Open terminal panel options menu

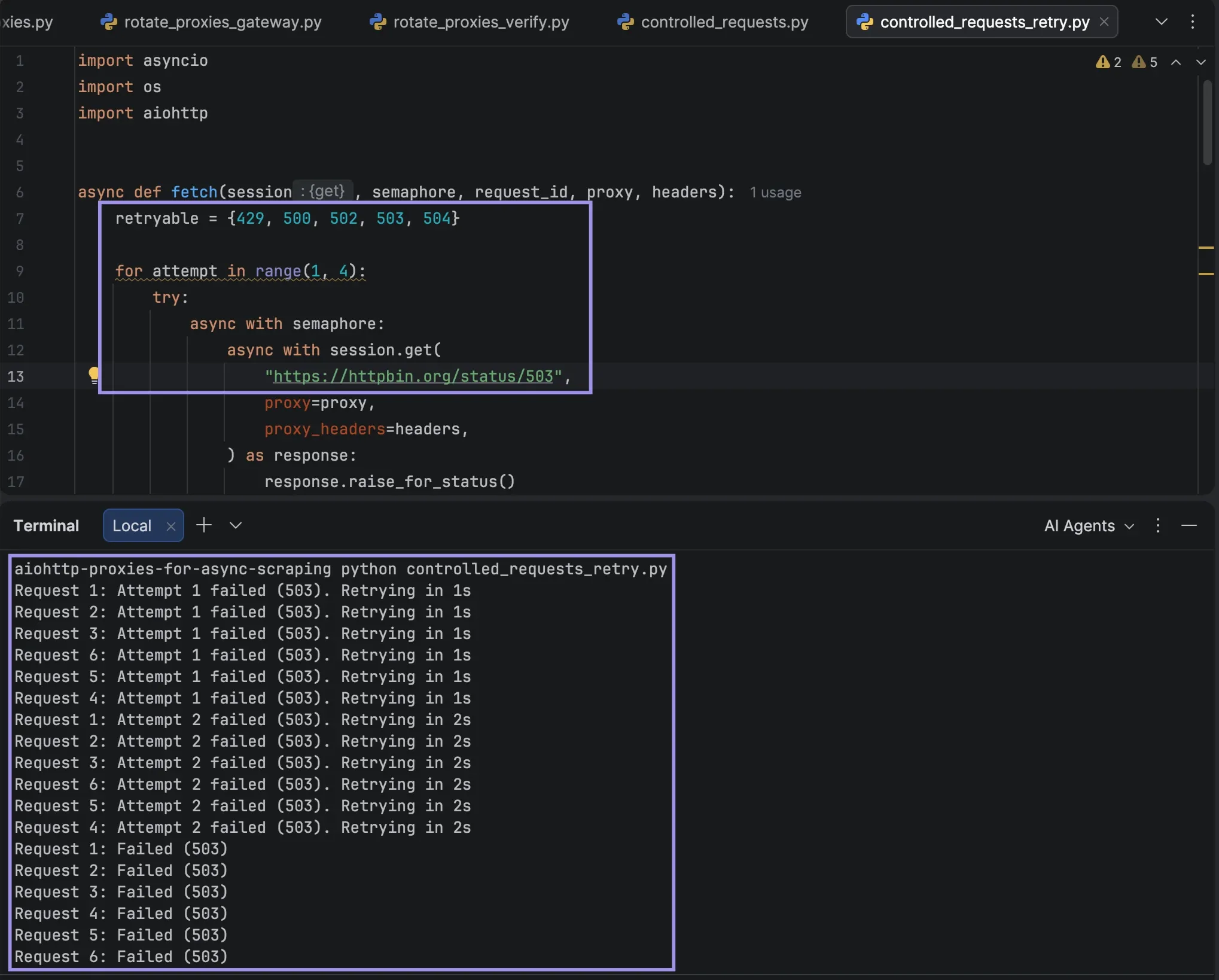pos(1158,525)
